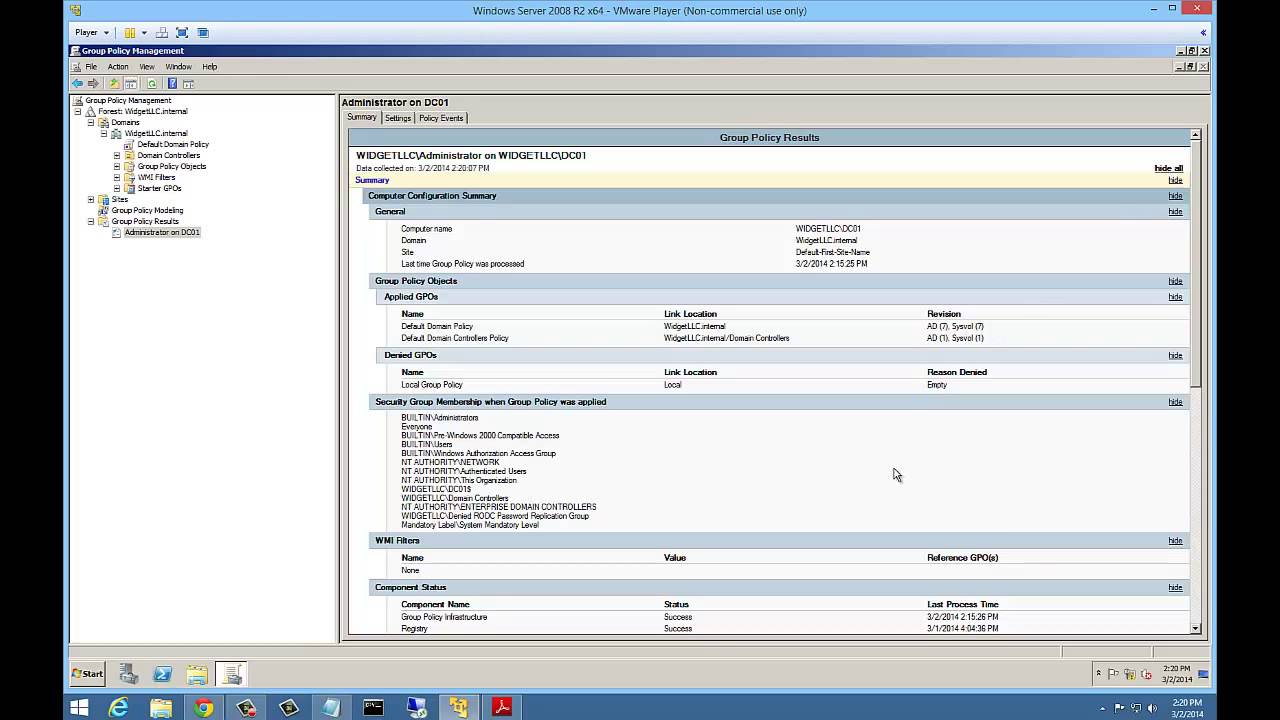This screenshot has width=1280, height=720.
Task: Select the Group Policy Management root node
Action: click(128, 100)
